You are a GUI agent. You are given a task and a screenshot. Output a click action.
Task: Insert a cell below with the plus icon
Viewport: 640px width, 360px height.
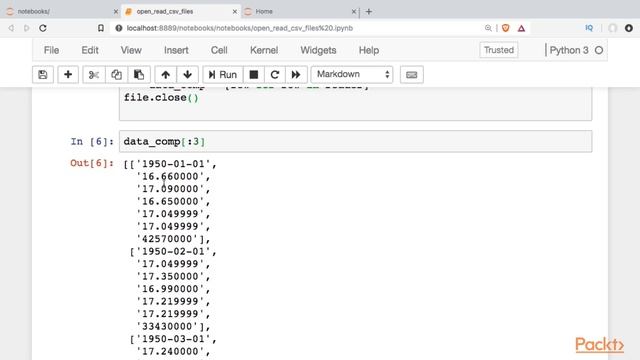(x=68, y=75)
